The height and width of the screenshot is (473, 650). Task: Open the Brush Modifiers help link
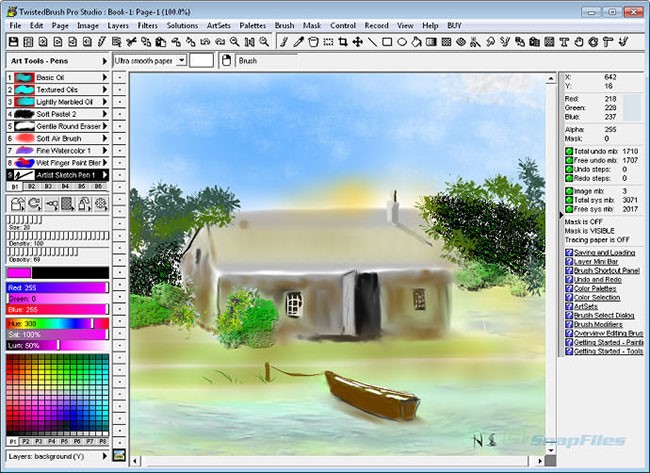tap(598, 325)
